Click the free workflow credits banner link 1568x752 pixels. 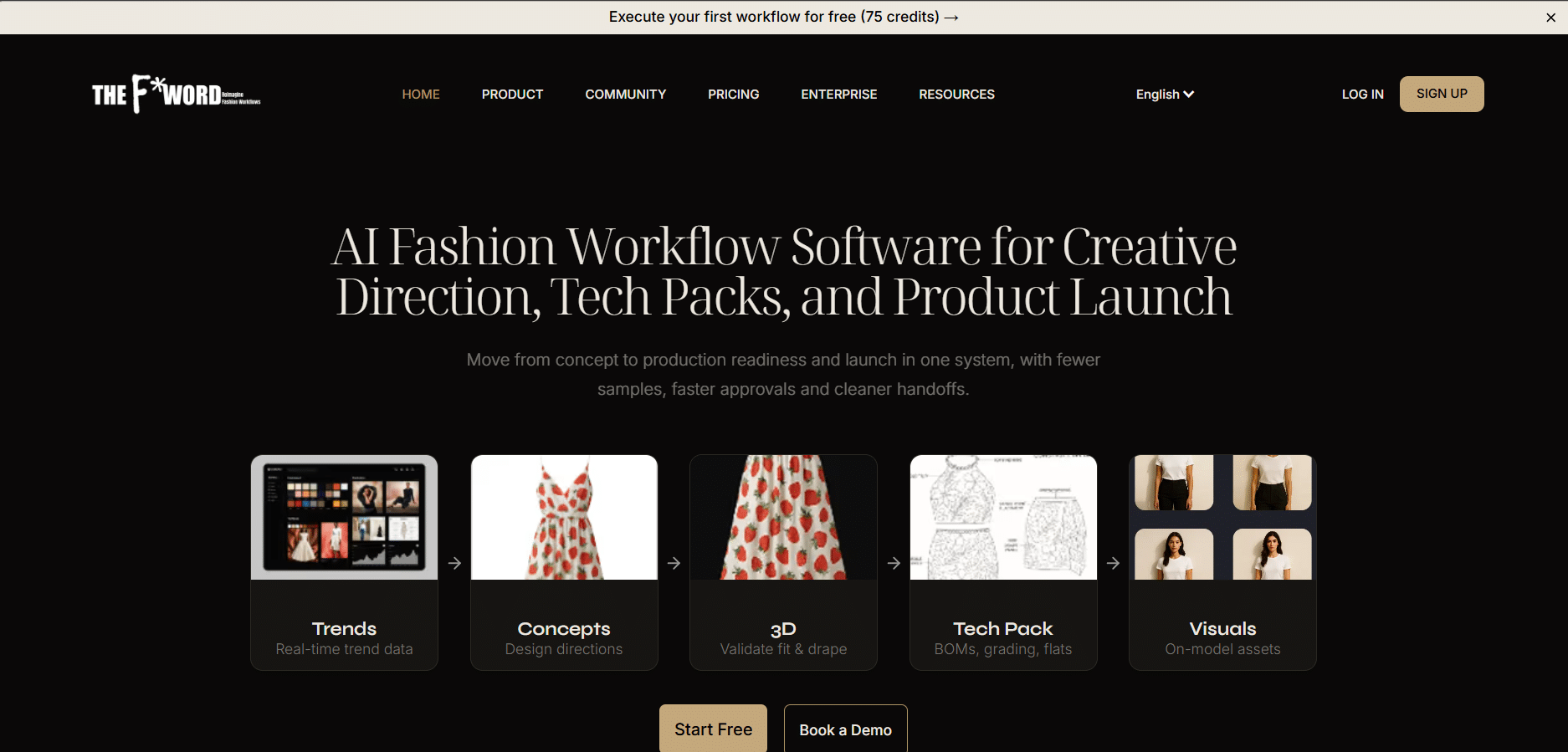(783, 17)
